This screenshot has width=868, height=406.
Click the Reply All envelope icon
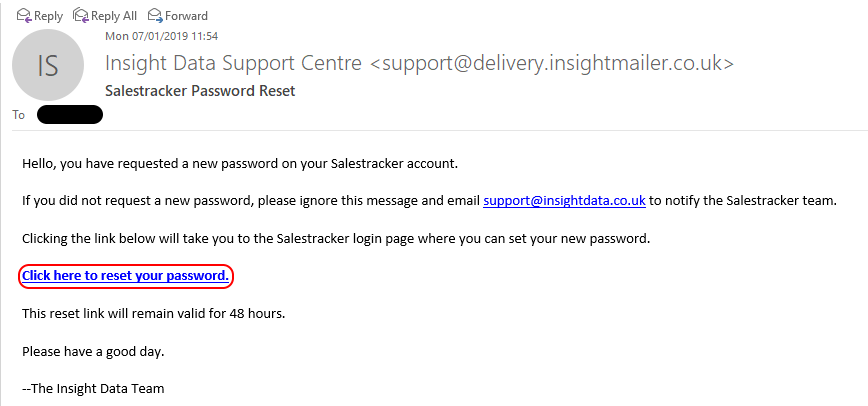pos(81,15)
